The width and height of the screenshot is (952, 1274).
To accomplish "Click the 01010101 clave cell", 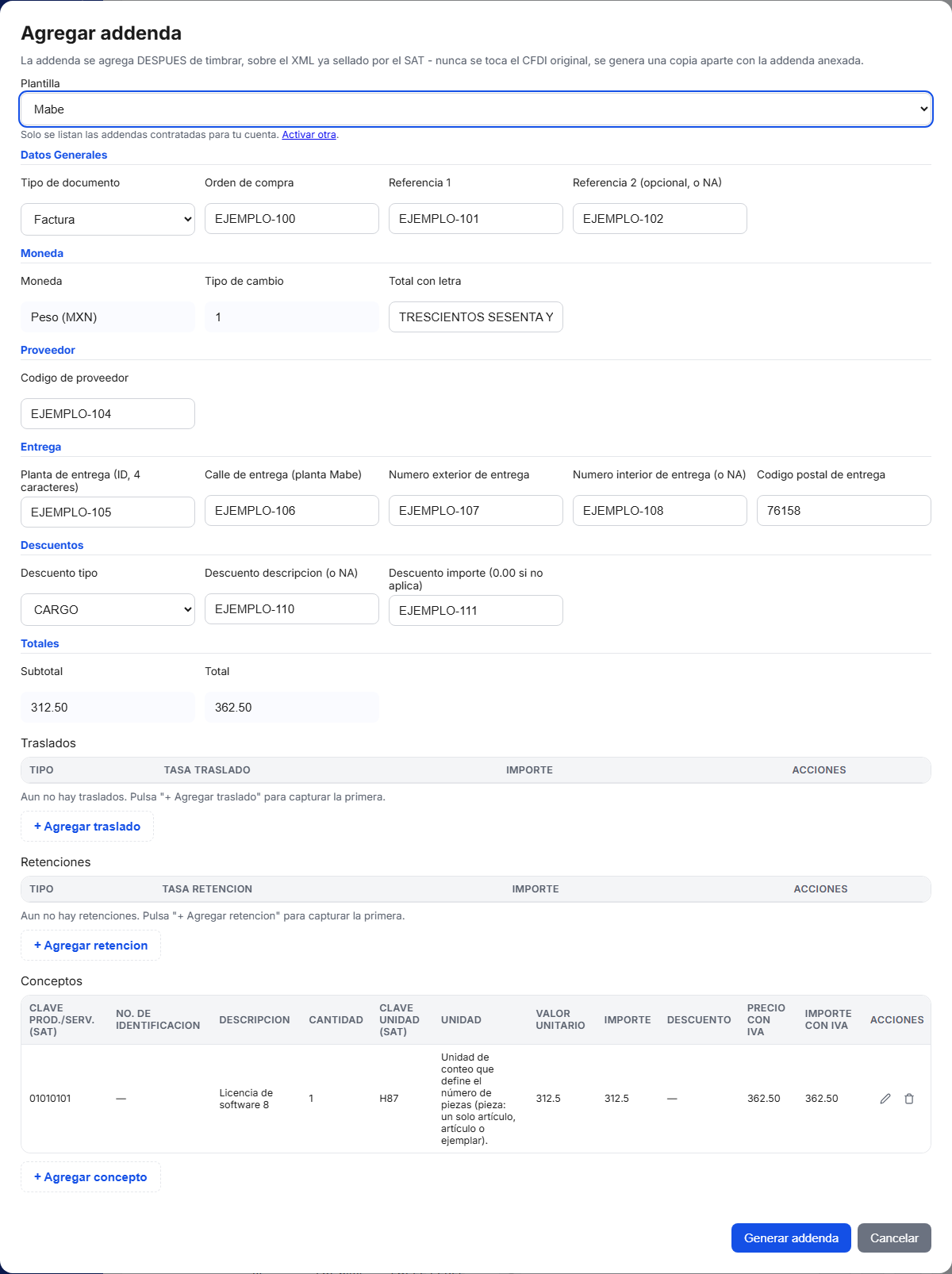I will [50, 1099].
